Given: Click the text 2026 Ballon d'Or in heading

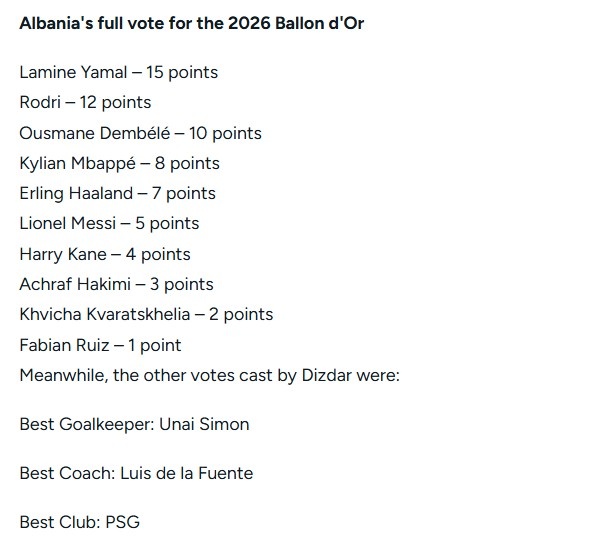Looking at the screenshot, I should coord(296,23).
